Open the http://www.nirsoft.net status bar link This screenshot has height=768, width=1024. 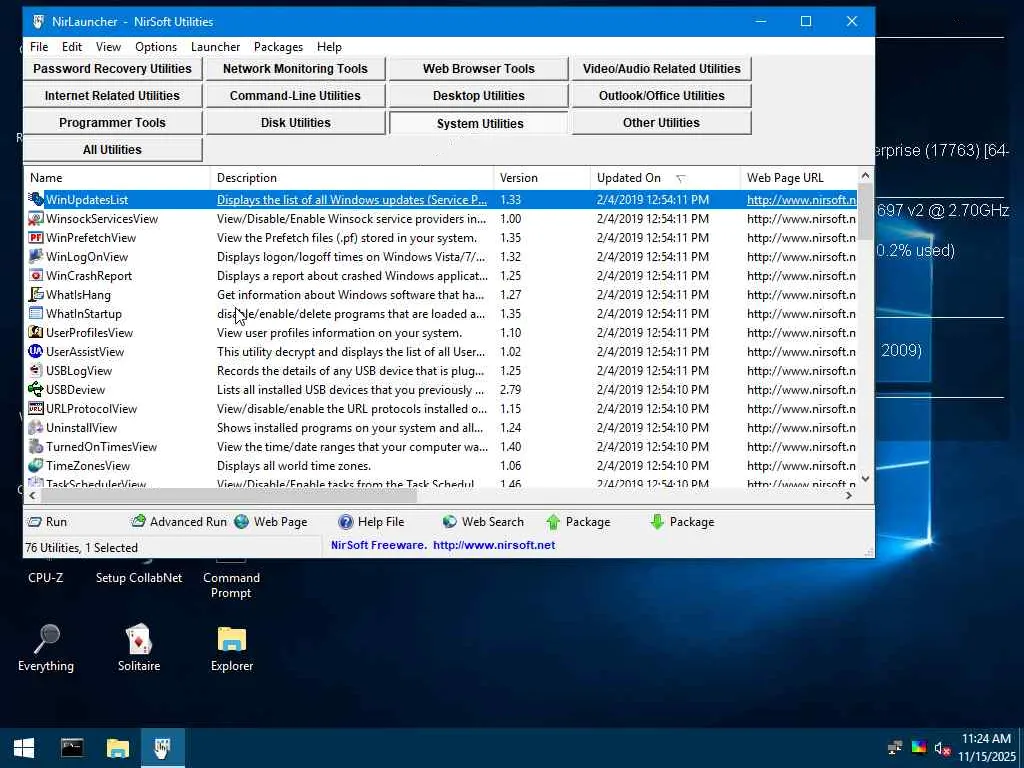point(494,545)
